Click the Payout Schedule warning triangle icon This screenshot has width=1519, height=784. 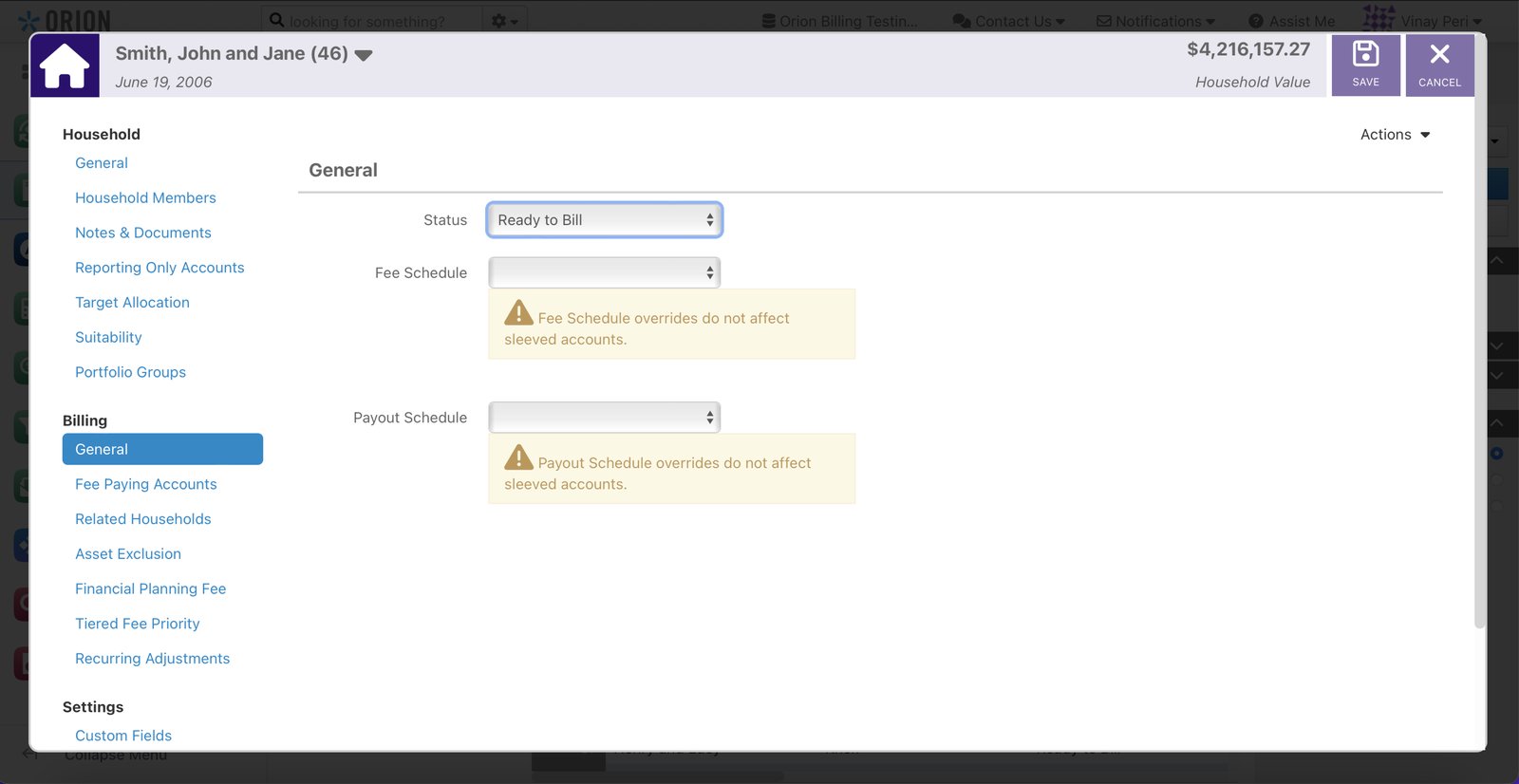tap(518, 457)
